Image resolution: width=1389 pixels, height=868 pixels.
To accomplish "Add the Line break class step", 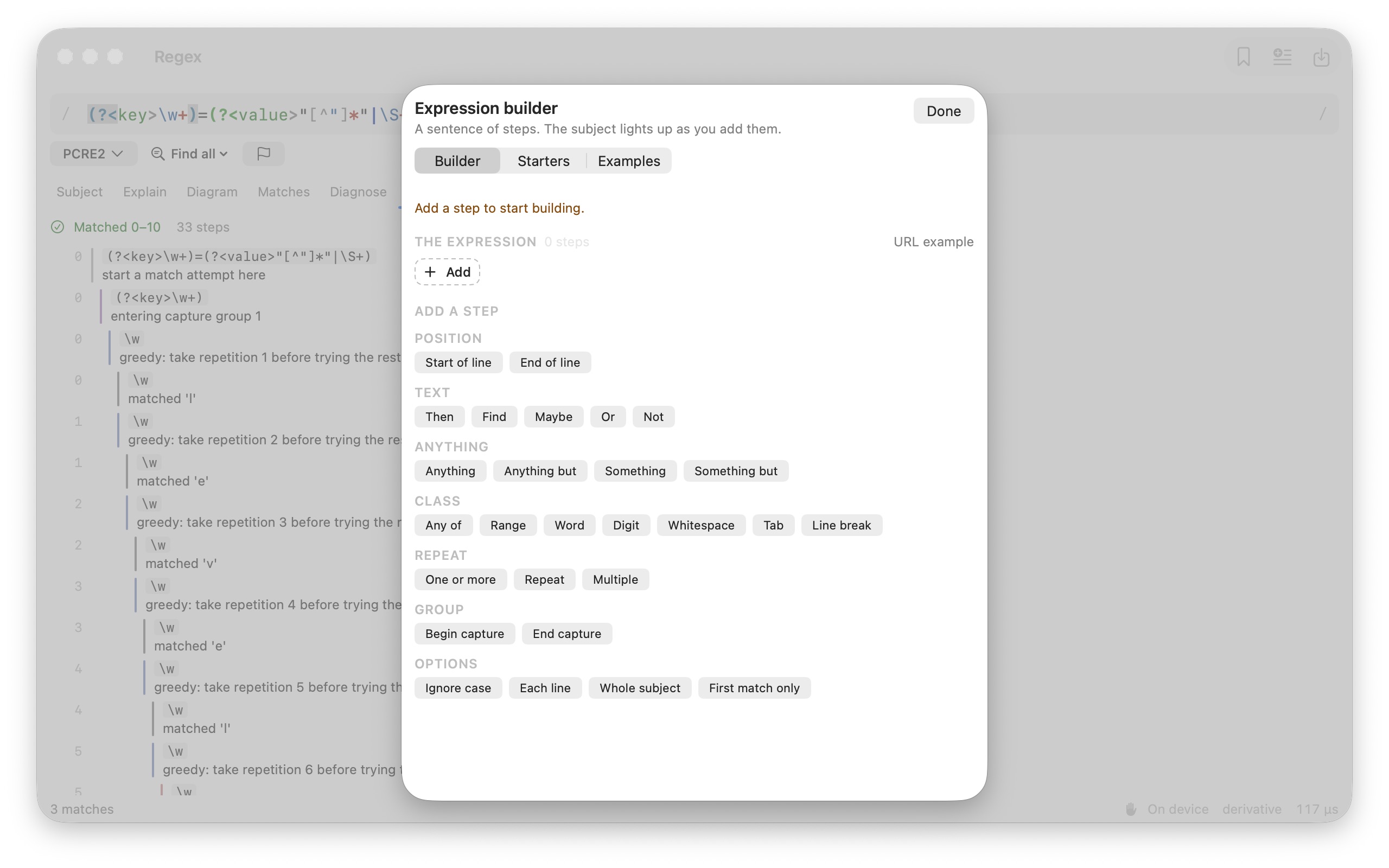I will point(841,525).
